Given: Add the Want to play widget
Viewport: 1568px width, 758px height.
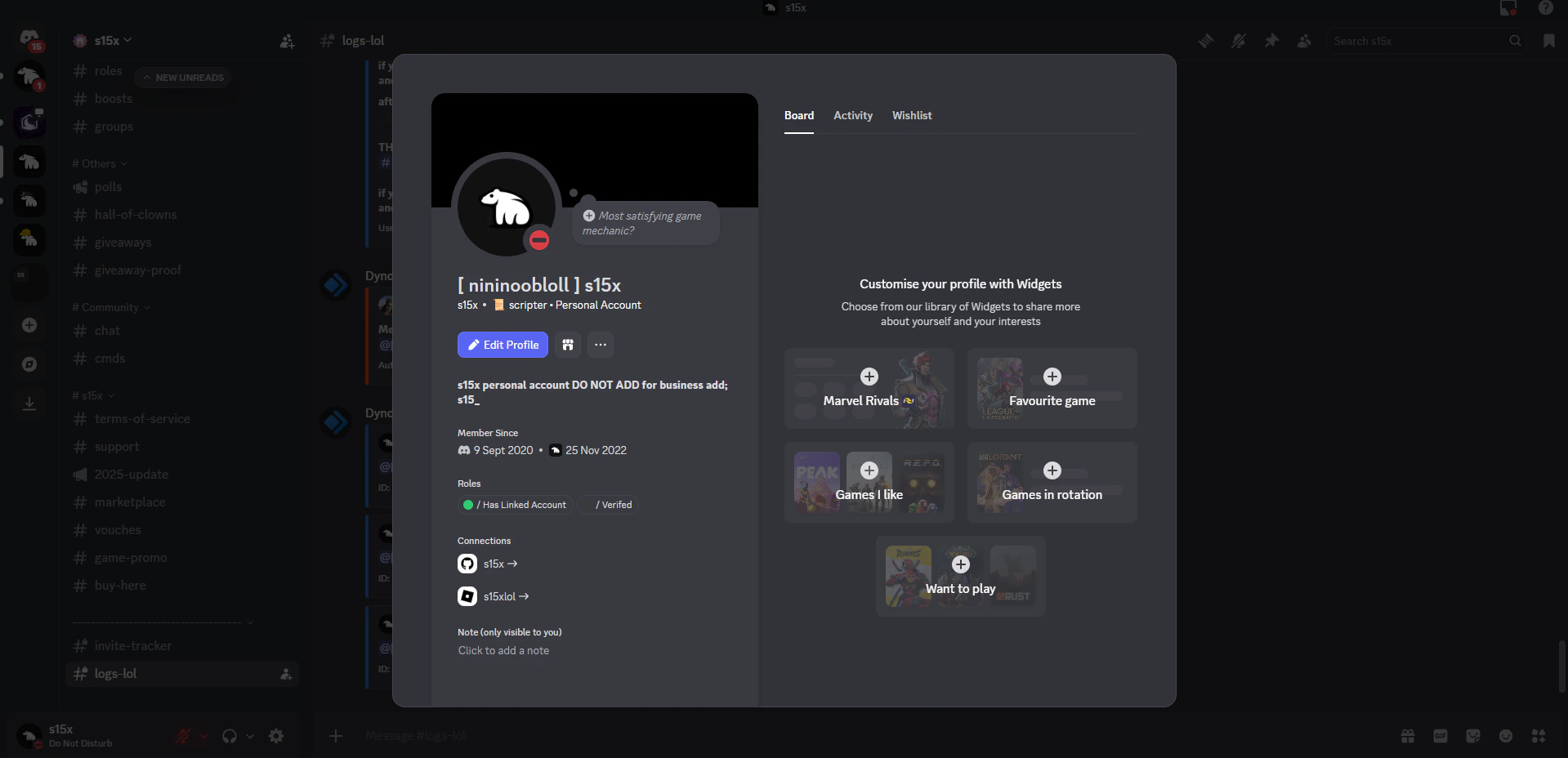Looking at the screenshot, I should (961, 577).
